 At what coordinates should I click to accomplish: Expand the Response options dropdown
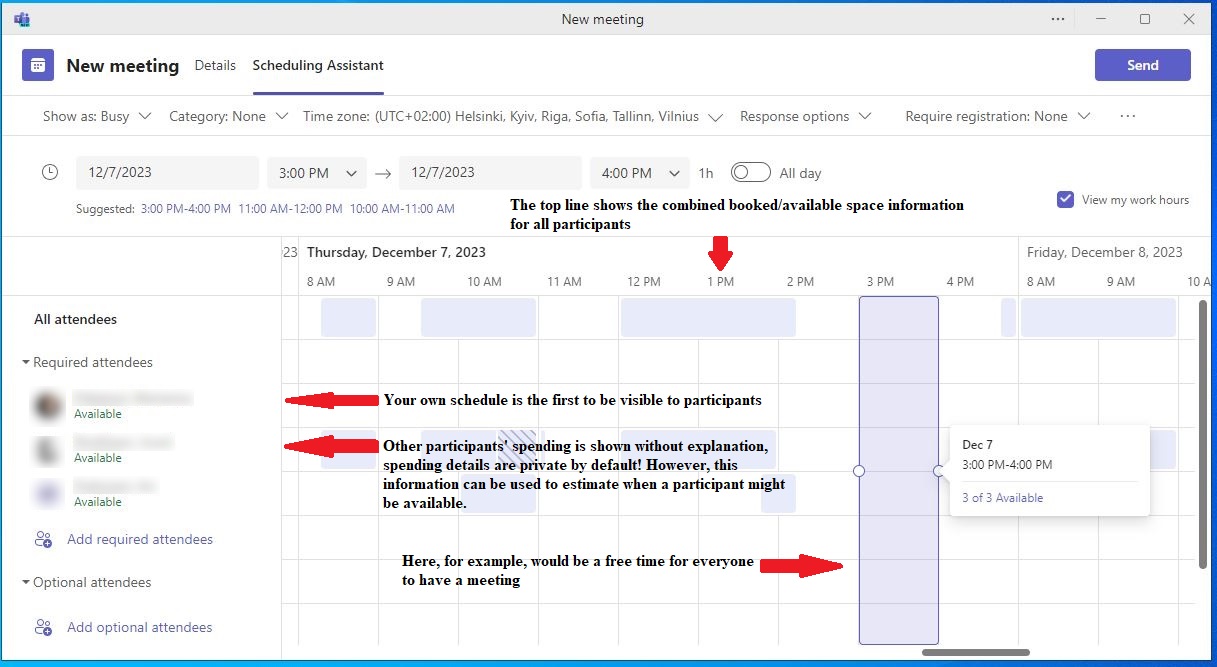click(x=805, y=116)
